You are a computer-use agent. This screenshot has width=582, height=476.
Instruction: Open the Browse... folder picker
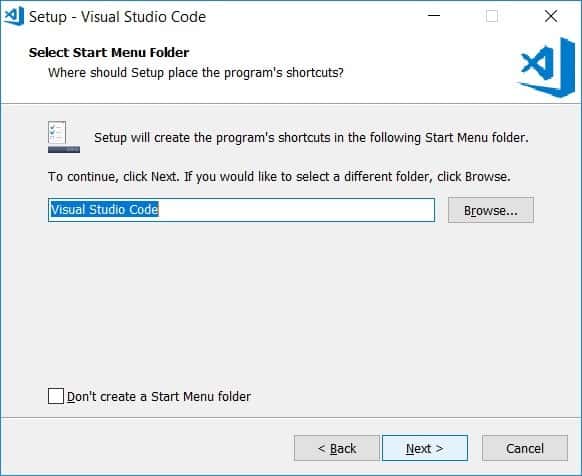pos(491,210)
